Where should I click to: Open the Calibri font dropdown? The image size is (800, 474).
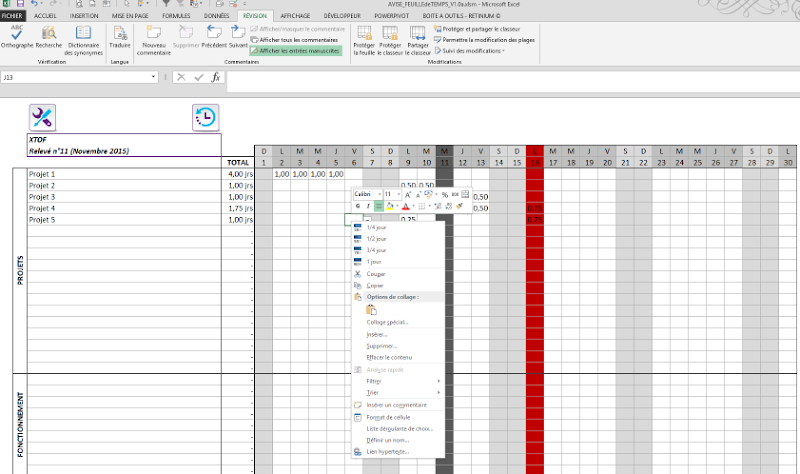379,194
